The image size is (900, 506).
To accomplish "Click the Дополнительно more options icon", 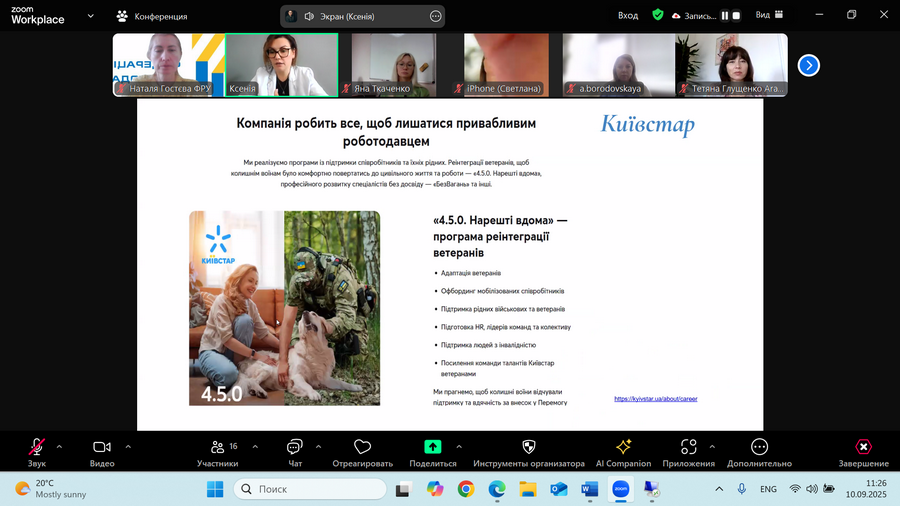I will [759, 448].
